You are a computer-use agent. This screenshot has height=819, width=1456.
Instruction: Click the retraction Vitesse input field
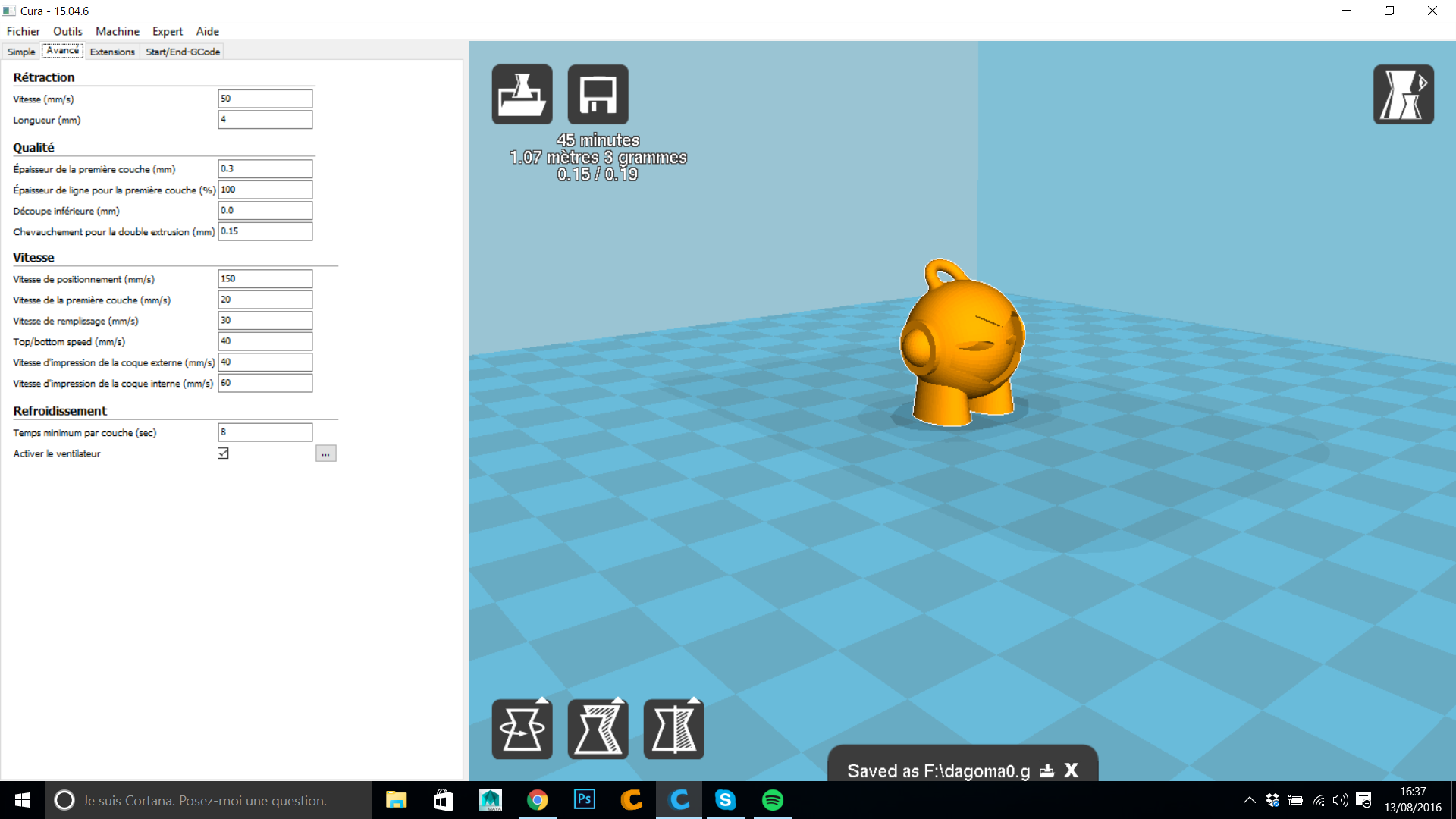point(265,99)
